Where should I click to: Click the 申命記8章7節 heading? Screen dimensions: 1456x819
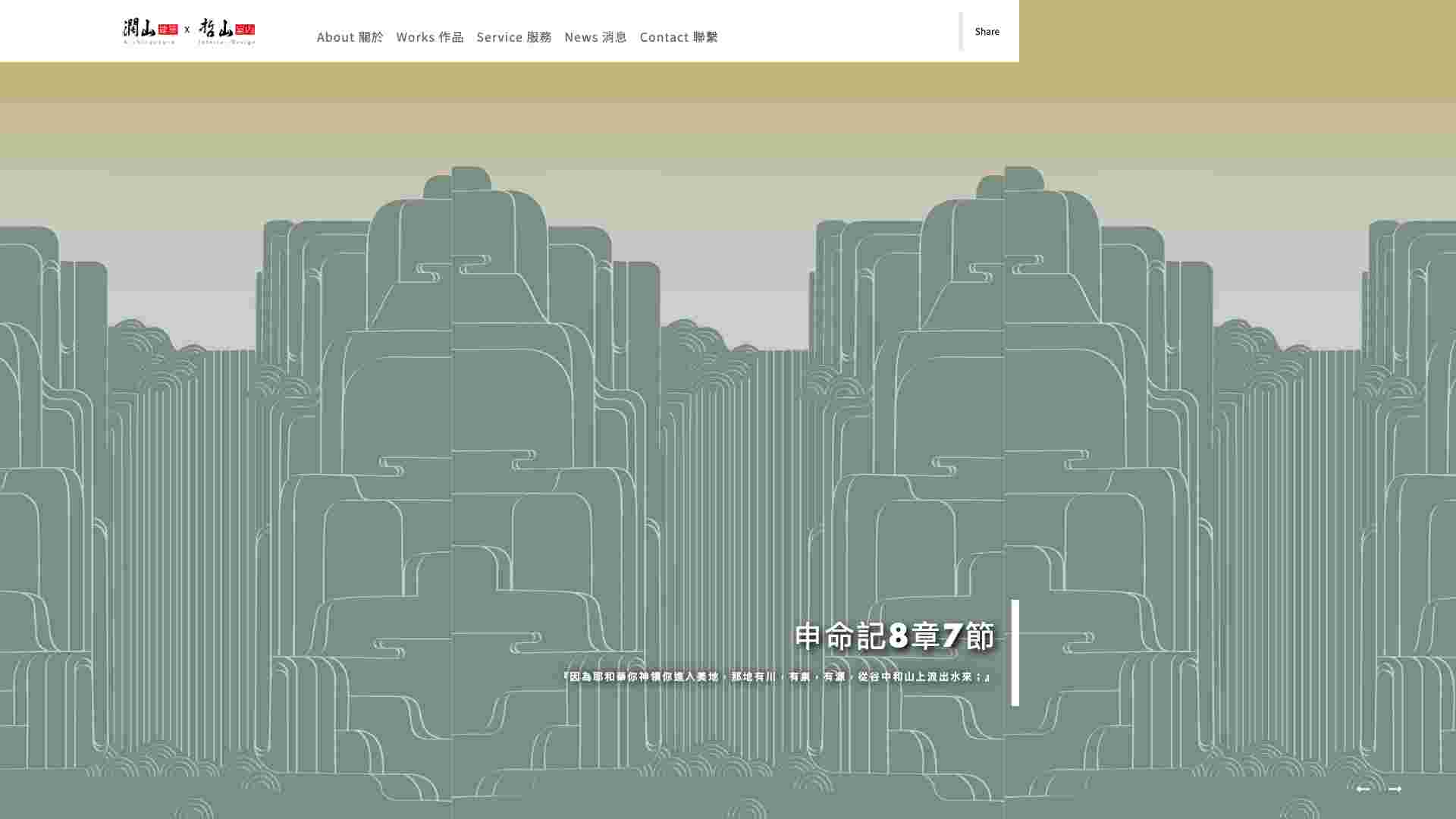pyautogui.click(x=895, y=635)
